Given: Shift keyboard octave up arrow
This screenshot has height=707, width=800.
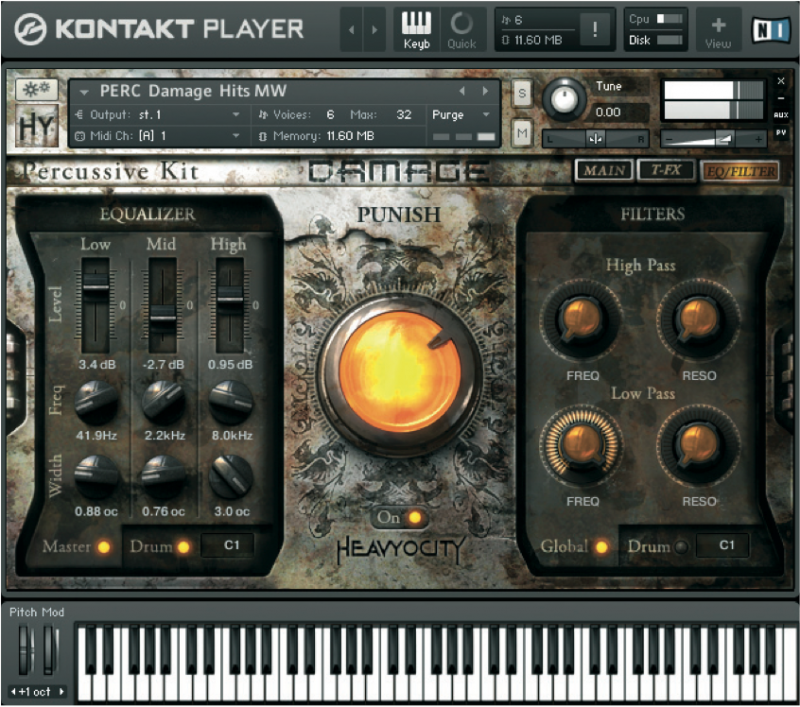Looking at the screenshot, I should coord(61,692).
